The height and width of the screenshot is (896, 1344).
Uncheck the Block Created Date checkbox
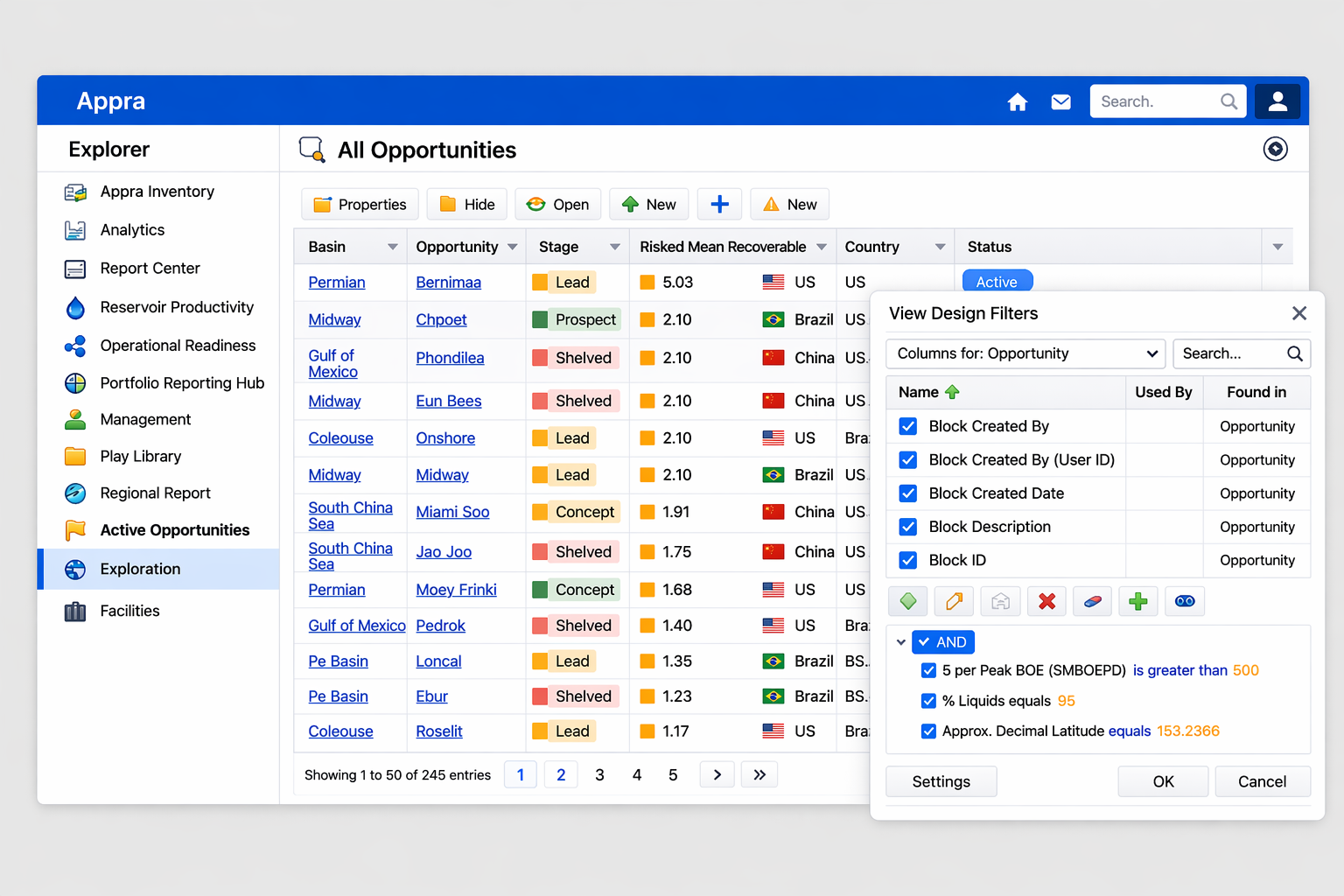click(908, 493)
